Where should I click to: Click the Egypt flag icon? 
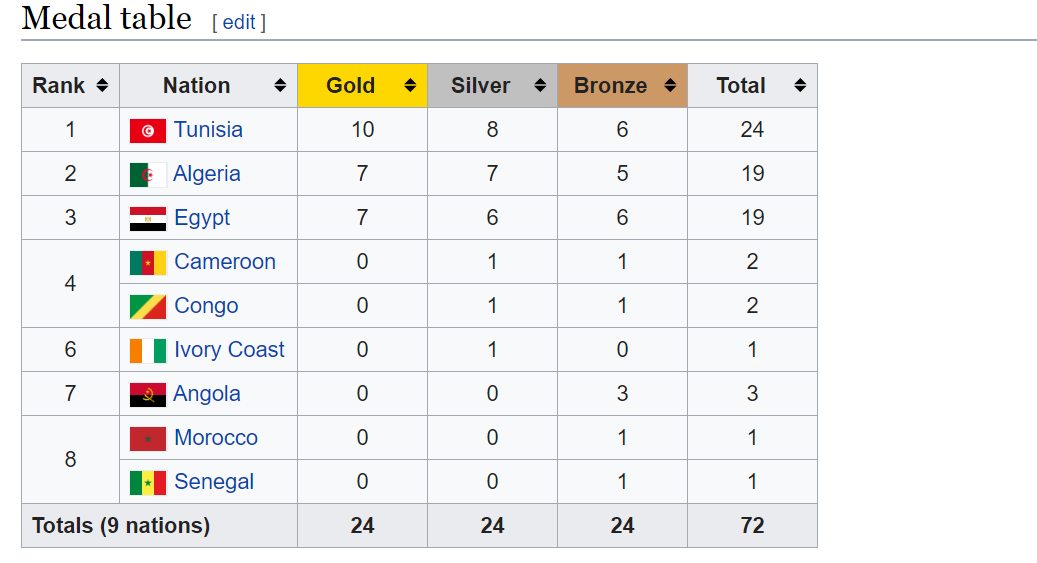click(x=147, y=218)
